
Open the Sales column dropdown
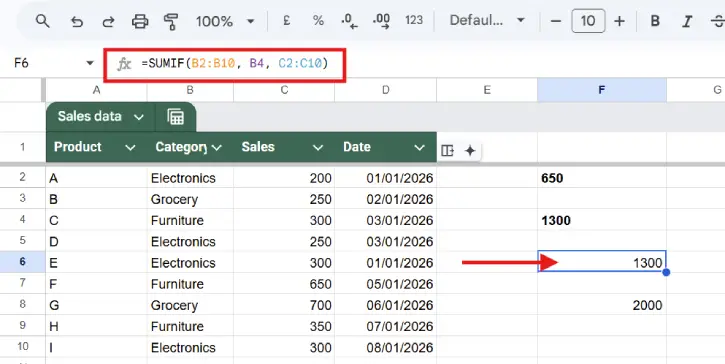[x=318, y=148]
